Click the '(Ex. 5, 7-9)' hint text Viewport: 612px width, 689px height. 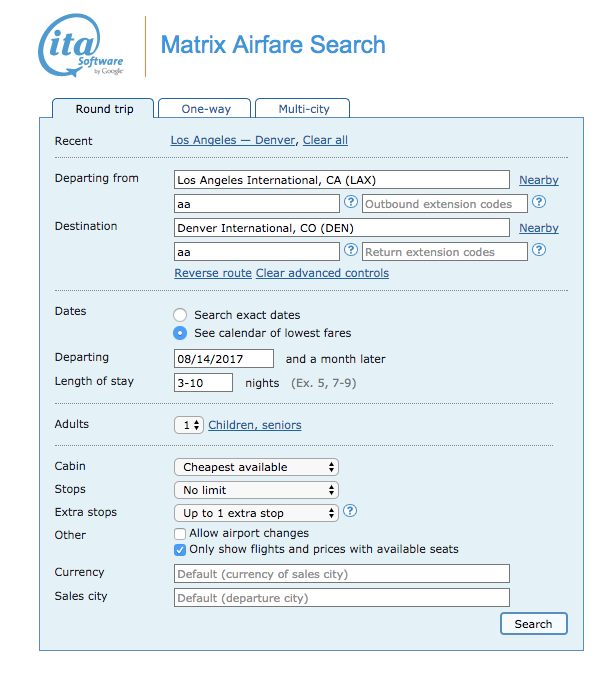tap(323, 383)
